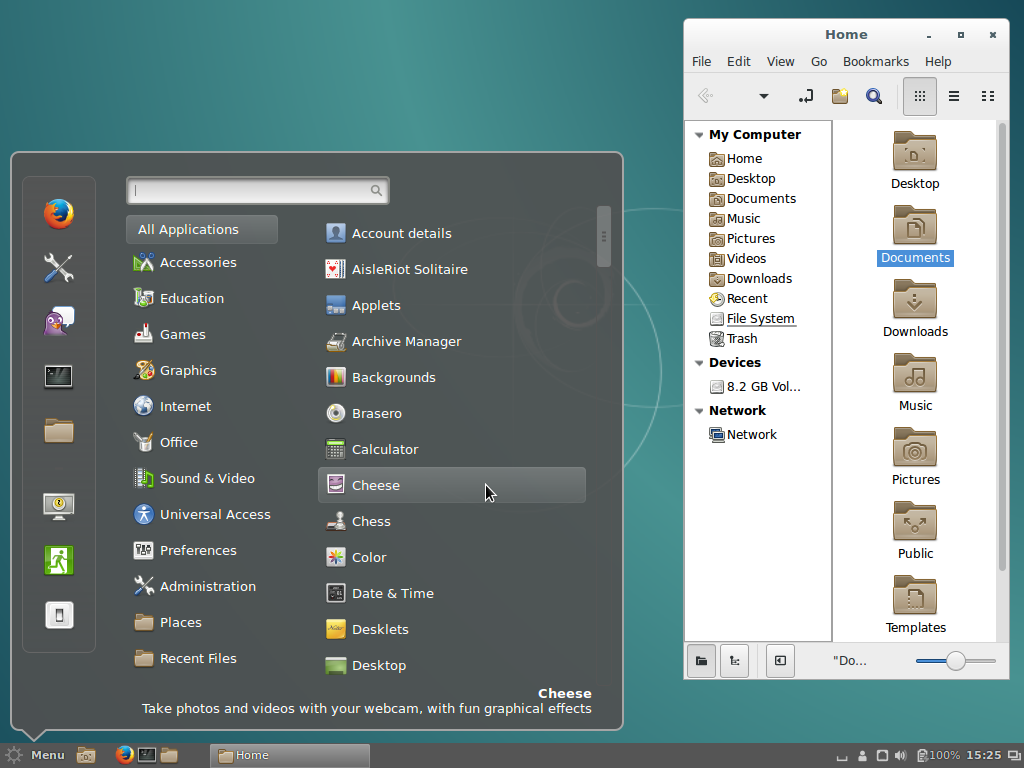Select Preferences category
Viewport: 1024px width, 768px height.
click(x=202, y=550)
